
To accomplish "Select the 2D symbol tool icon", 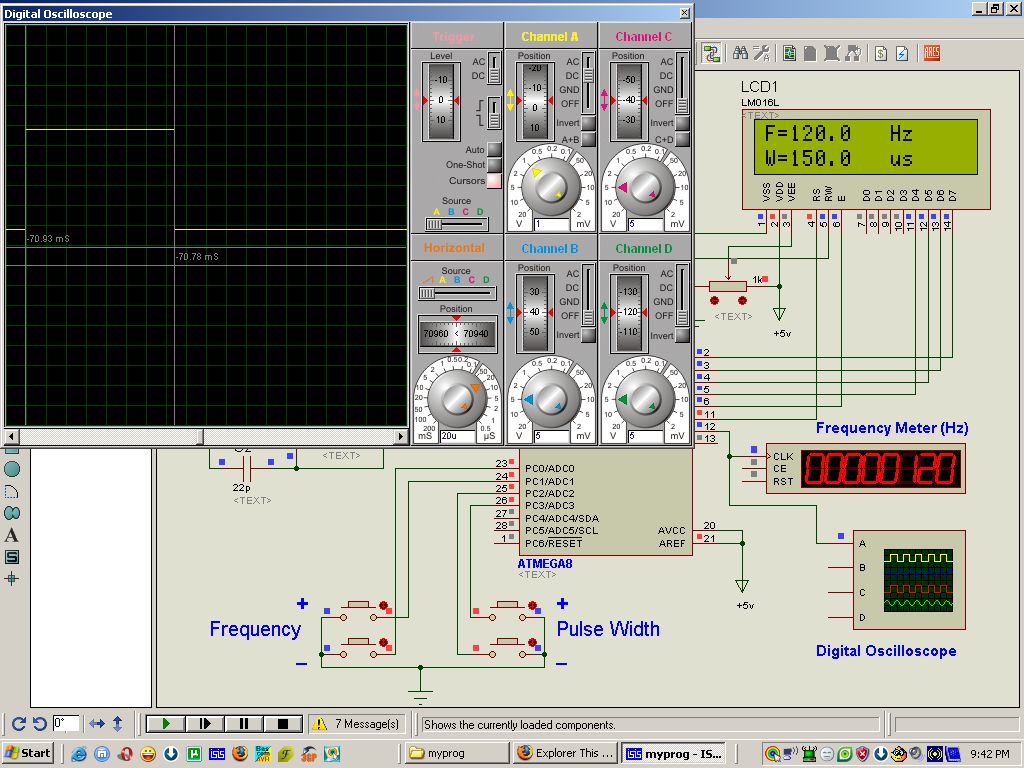I will [12, 557].
